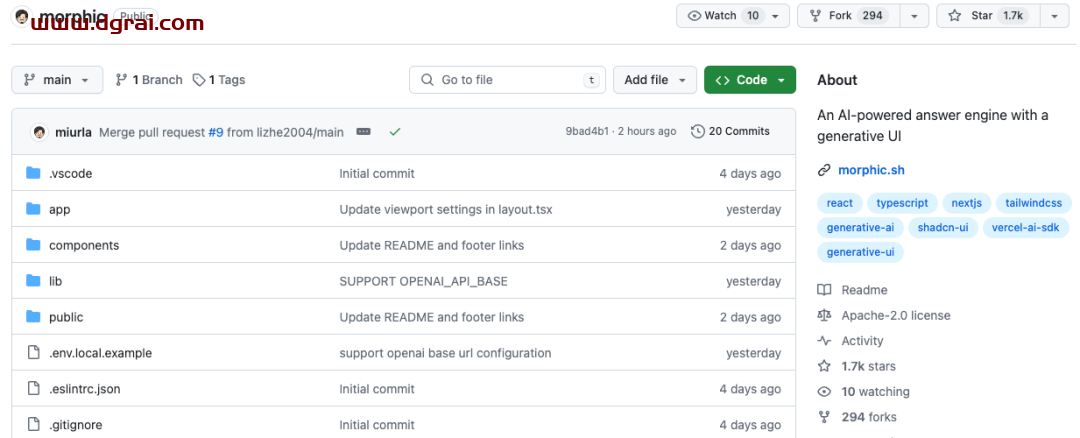Click the .gitignore file icon
The width and height of the screenshot is (1080, 438).
coord(33,424)
